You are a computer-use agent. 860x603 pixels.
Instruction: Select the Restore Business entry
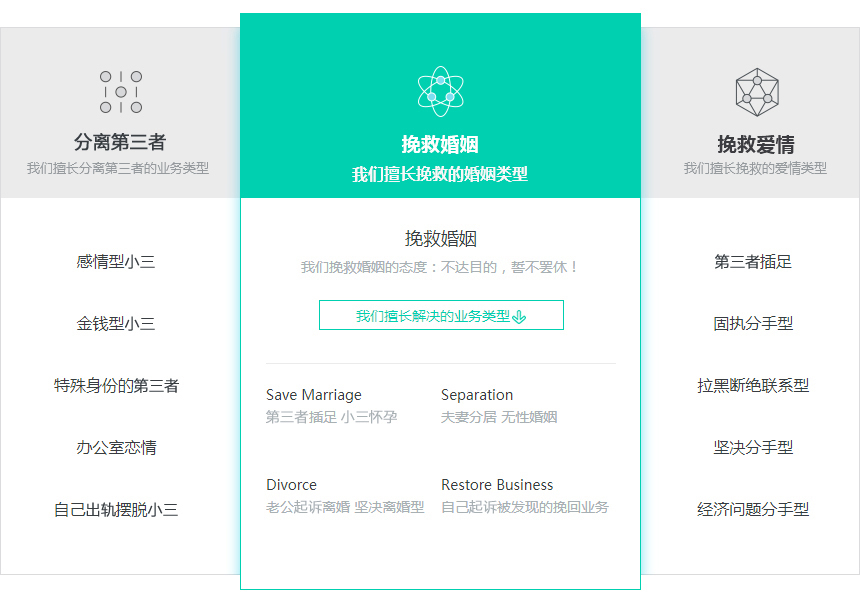[x=497, y=485]
